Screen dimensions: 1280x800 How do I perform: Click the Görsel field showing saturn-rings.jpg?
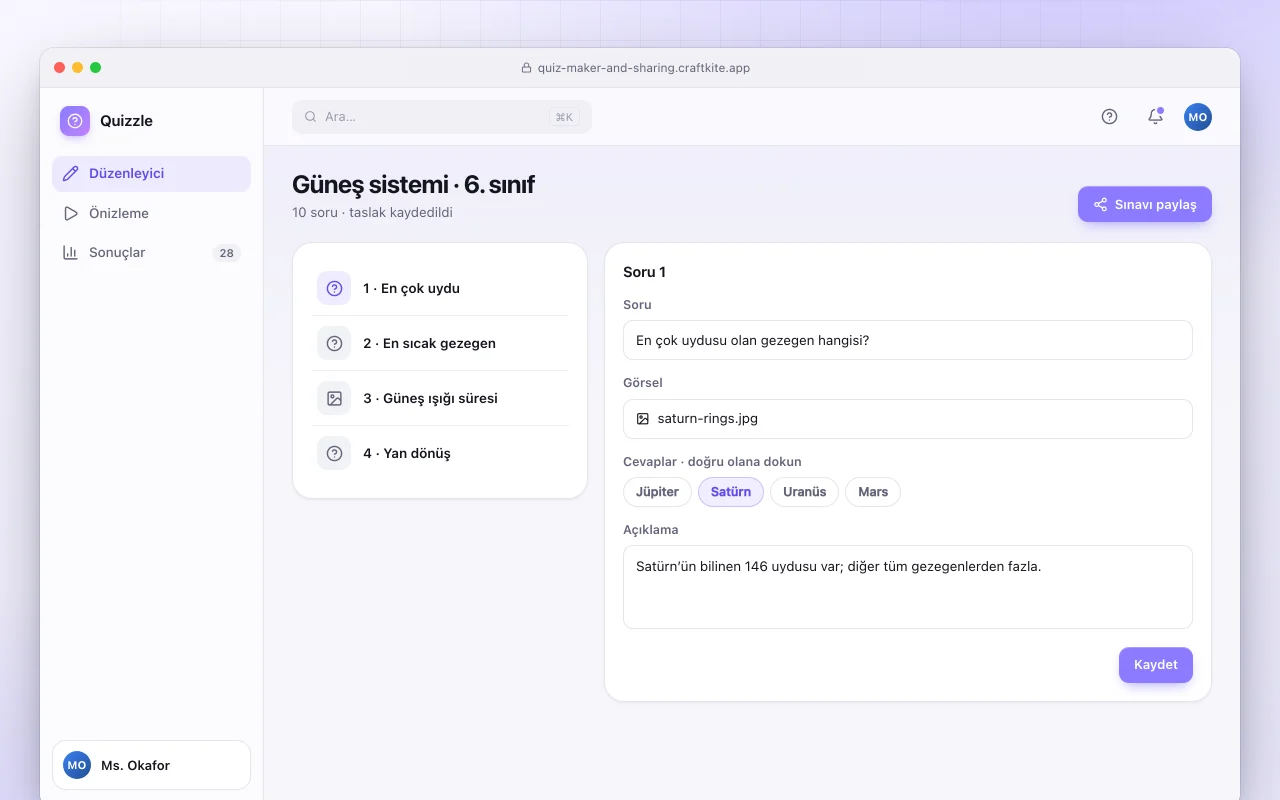(908, 419)
